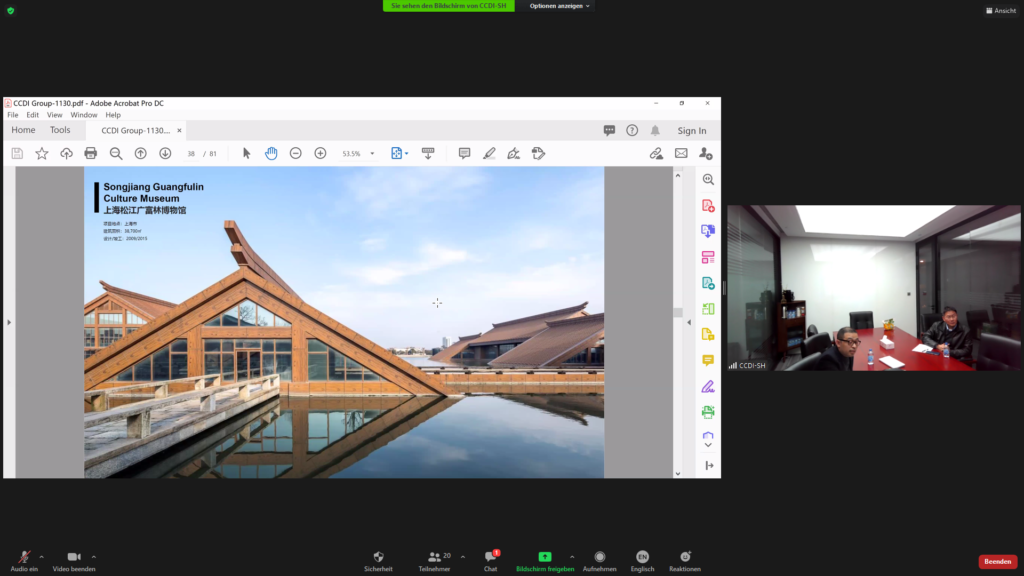Stop camera with Video beenden button
This screenshot has width=1024, height=576.
(x=74, y=558)
